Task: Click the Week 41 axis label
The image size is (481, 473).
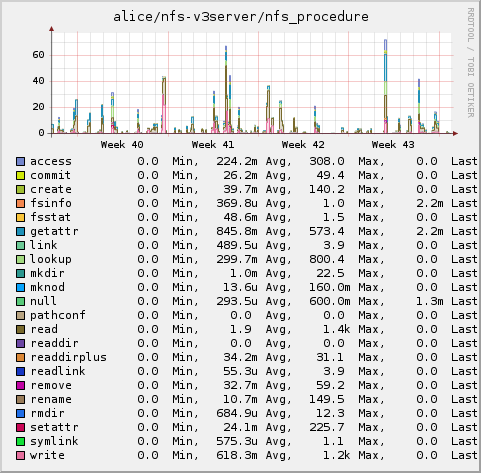Action: pyautogui.click(x=213, y=145)
